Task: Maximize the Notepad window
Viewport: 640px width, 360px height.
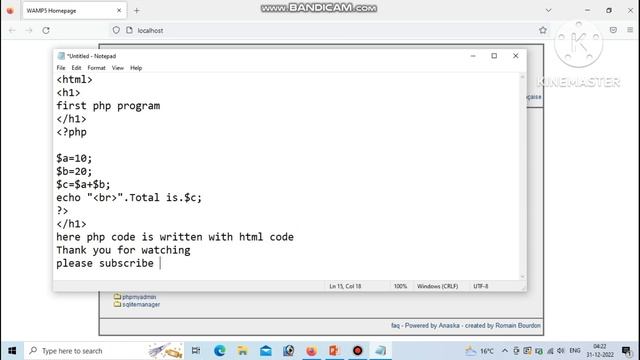Action: 494,56
